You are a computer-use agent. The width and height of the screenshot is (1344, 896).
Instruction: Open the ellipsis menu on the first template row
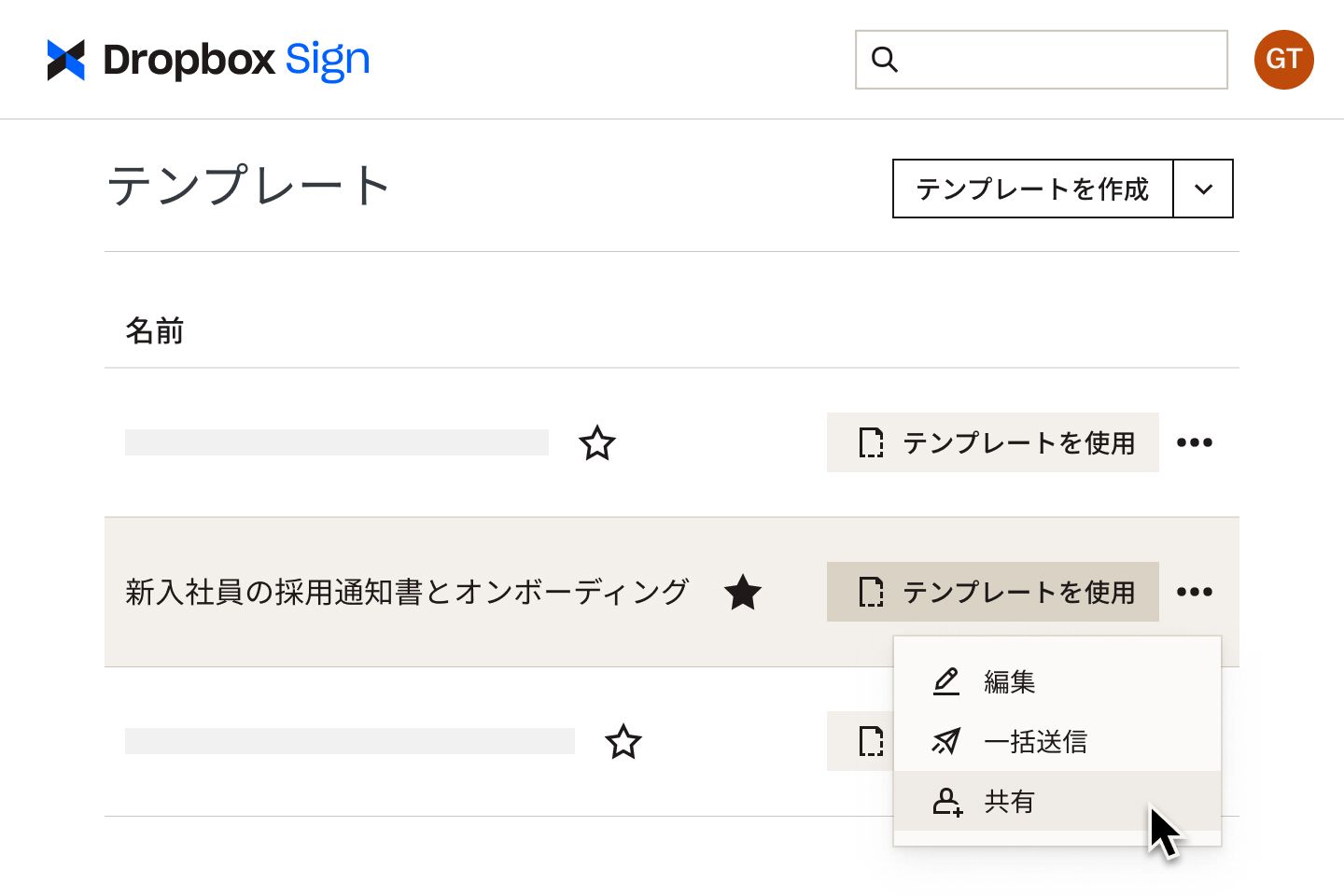coord(1196,442)
